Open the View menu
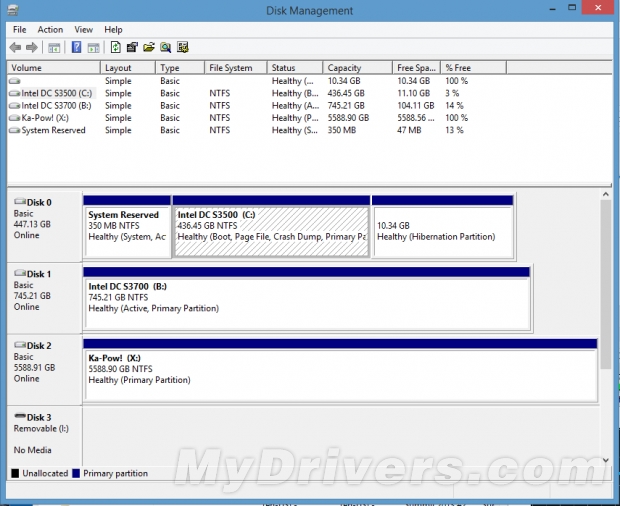Image resolution: width=620 pixels, height=506 pixels. tap(83, 30)
